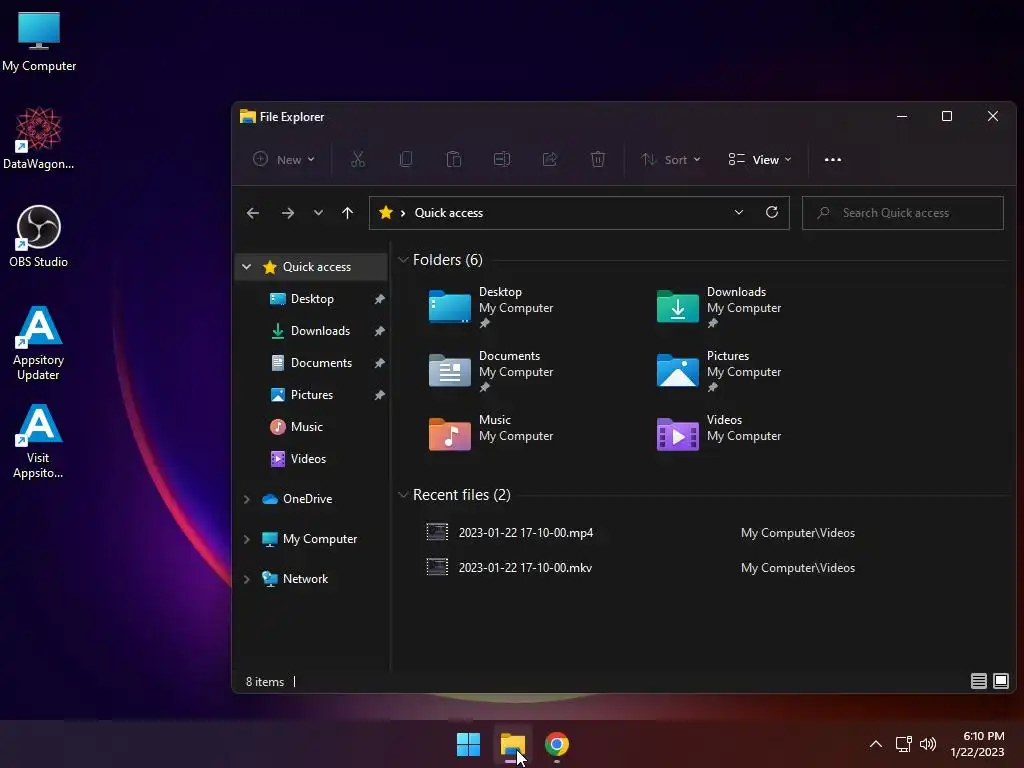Click the Rename icon in toolbar

pyautogui.click(x=502, y=159)
